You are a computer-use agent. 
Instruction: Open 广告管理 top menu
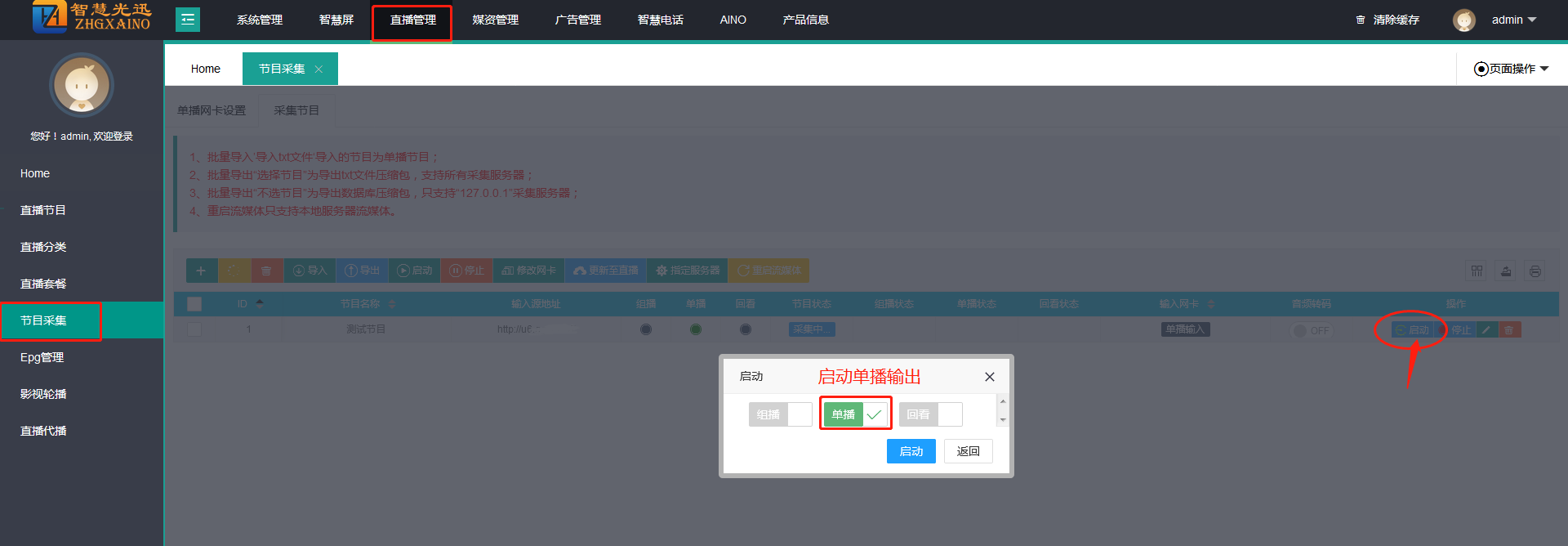click(x=578, y=20)
